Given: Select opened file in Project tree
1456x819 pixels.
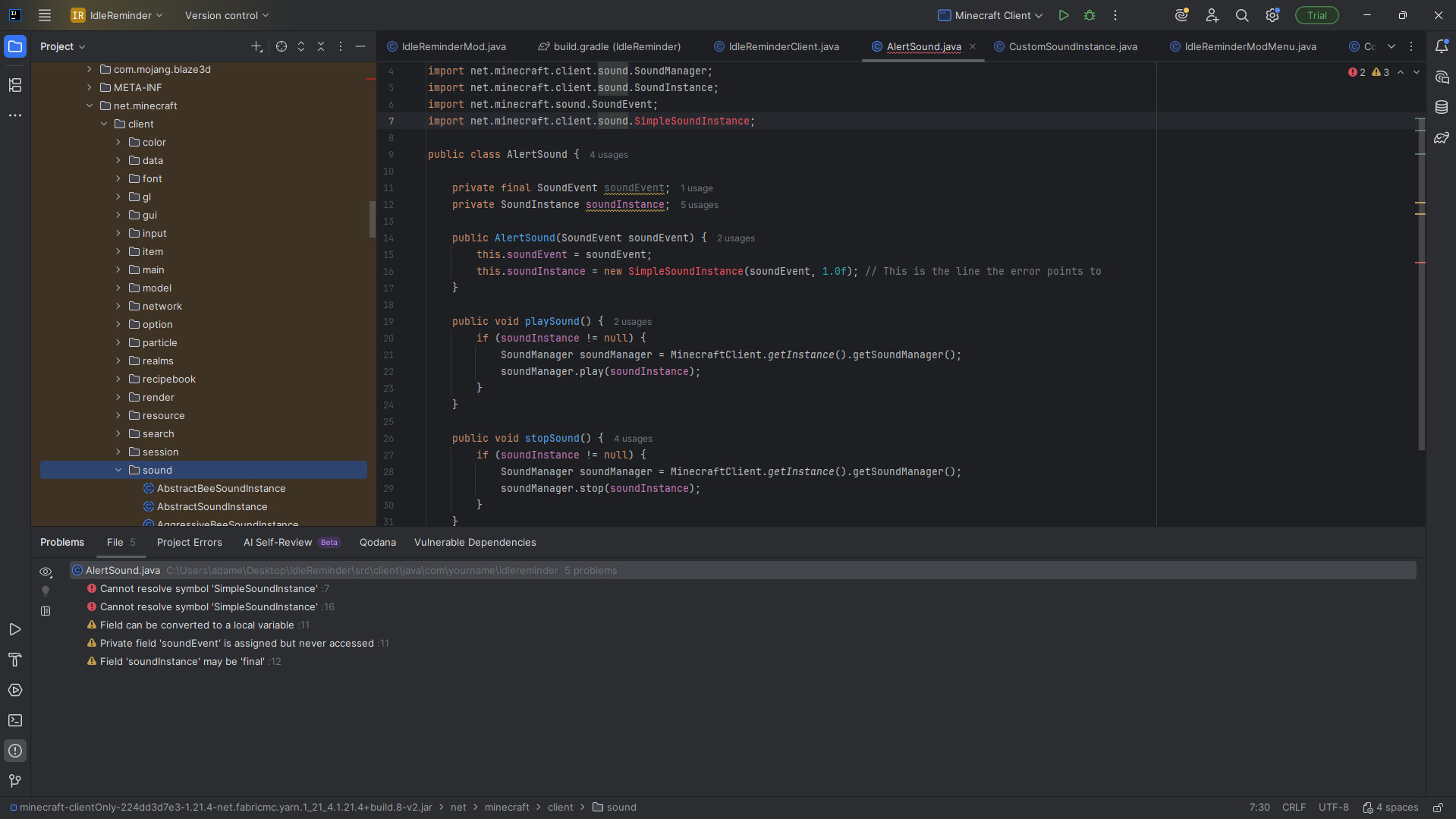Looking at the screenshot, I should pos(281,46).
